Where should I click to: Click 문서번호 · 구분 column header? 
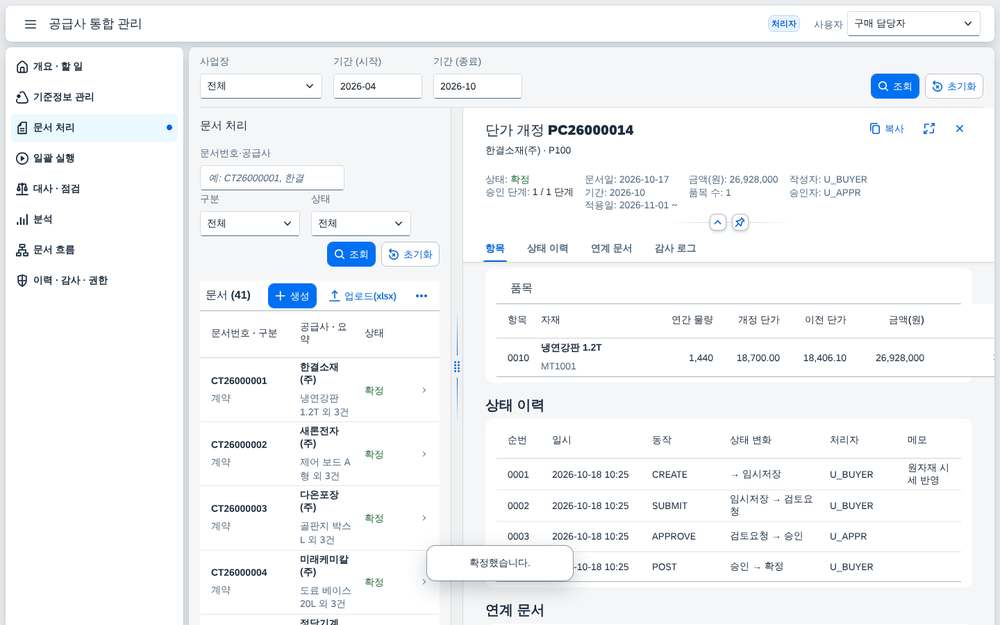pyautogui.click(x=244, y=334)
